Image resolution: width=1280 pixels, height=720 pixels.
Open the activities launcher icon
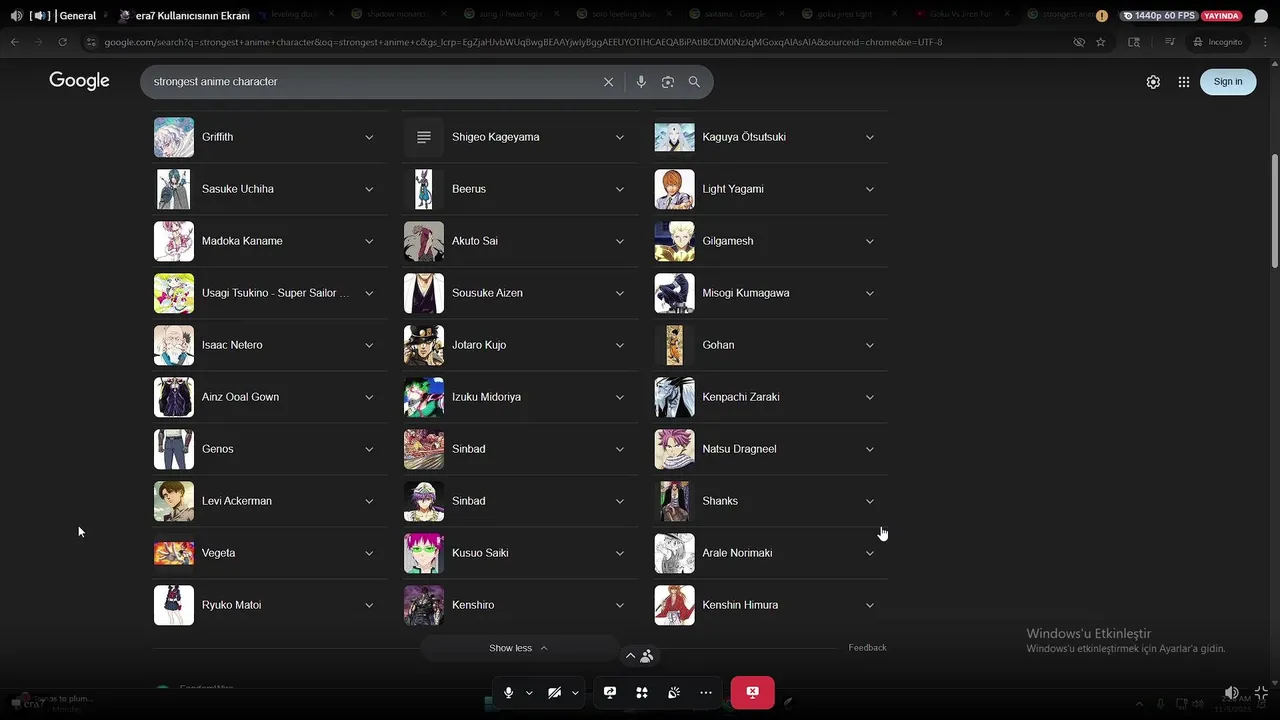coord(642,692)
